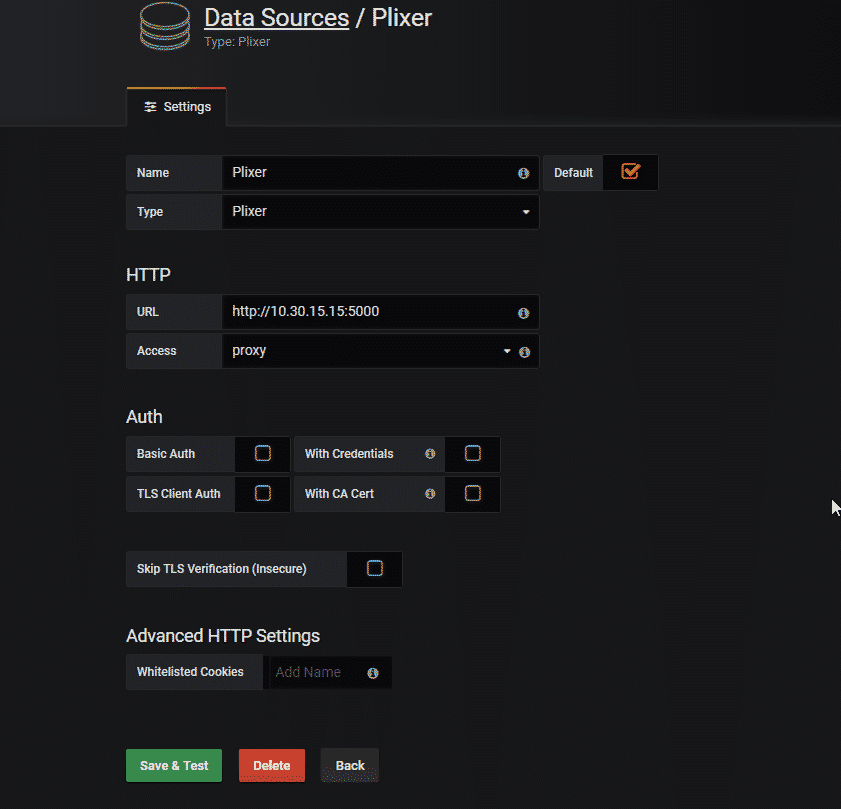Check Skip TLS Verification (Insecure)
Image resolution: width=841 pixels, height=809 pixels.
click(375, 568)
